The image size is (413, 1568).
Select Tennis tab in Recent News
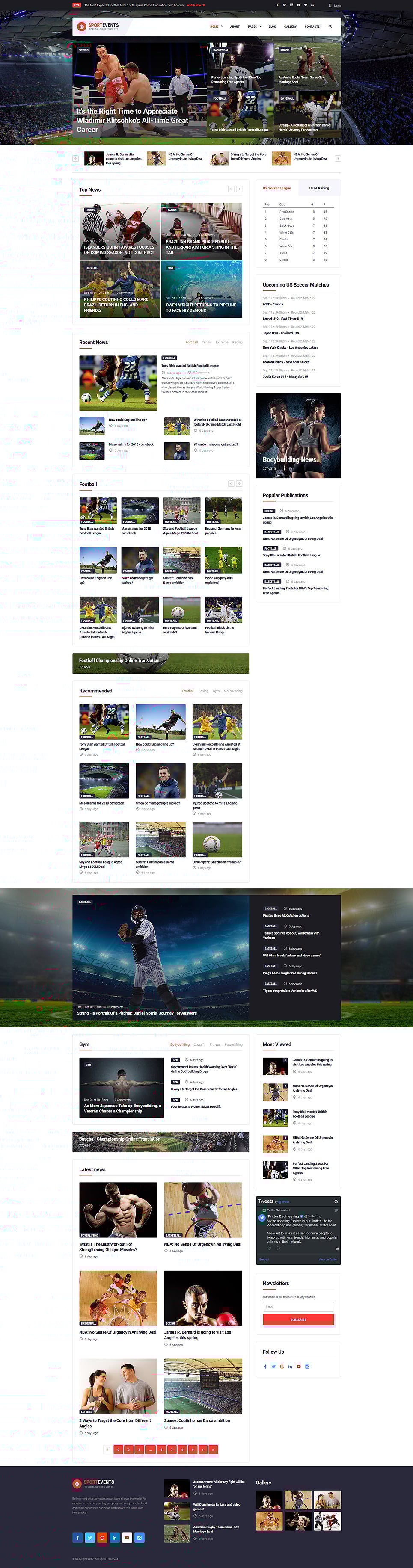tap(207, 342)
